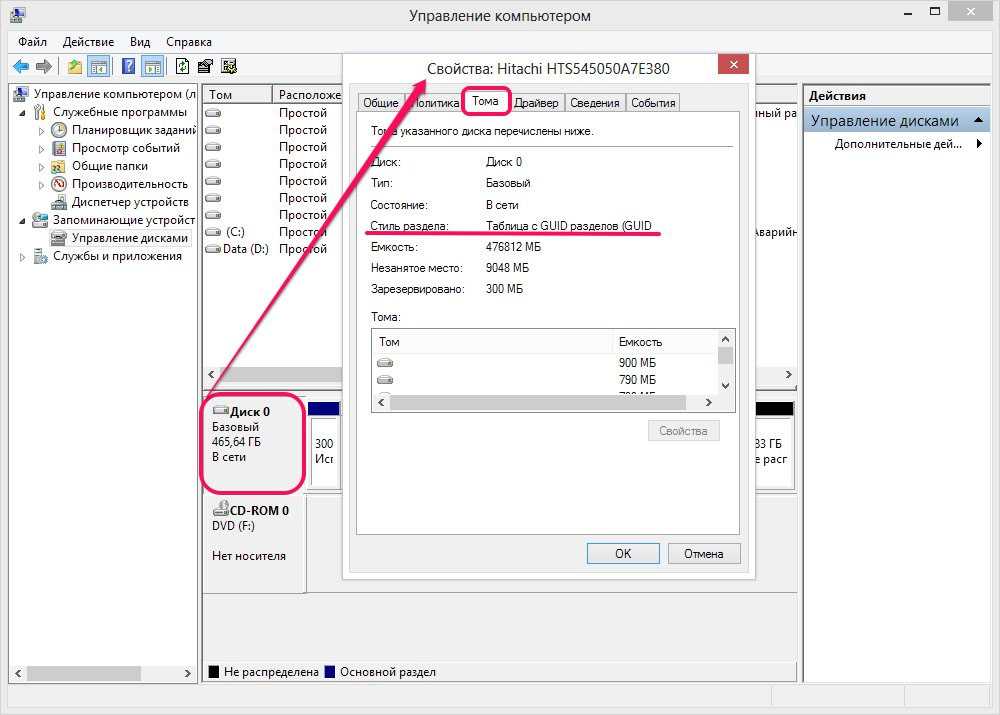Screen dimensions: 1000x715
Task: Click the CD-ROM 0 drive icon
Action: pos(221,510)
